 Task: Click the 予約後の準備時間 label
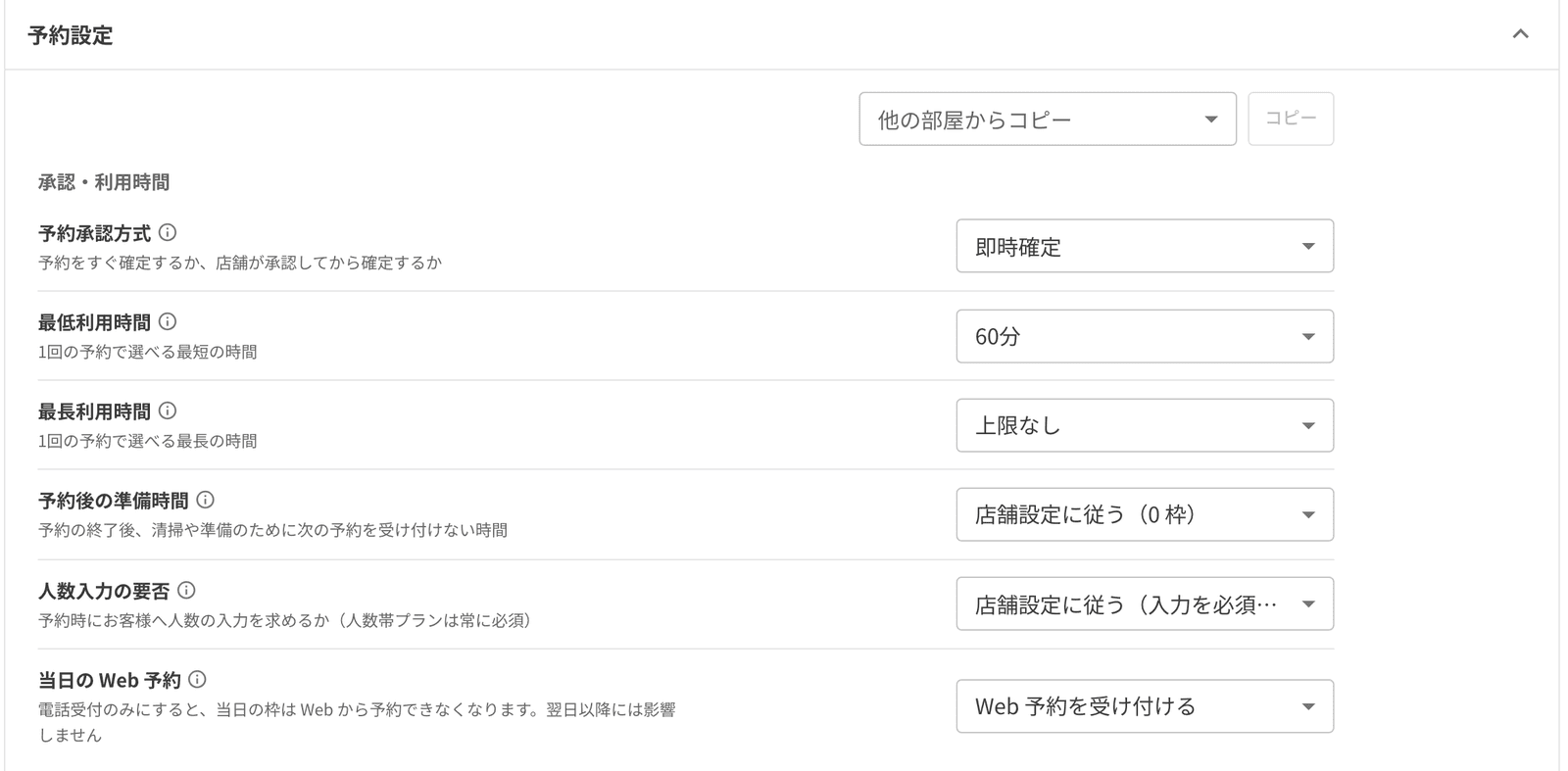click(x=113, y=501)
